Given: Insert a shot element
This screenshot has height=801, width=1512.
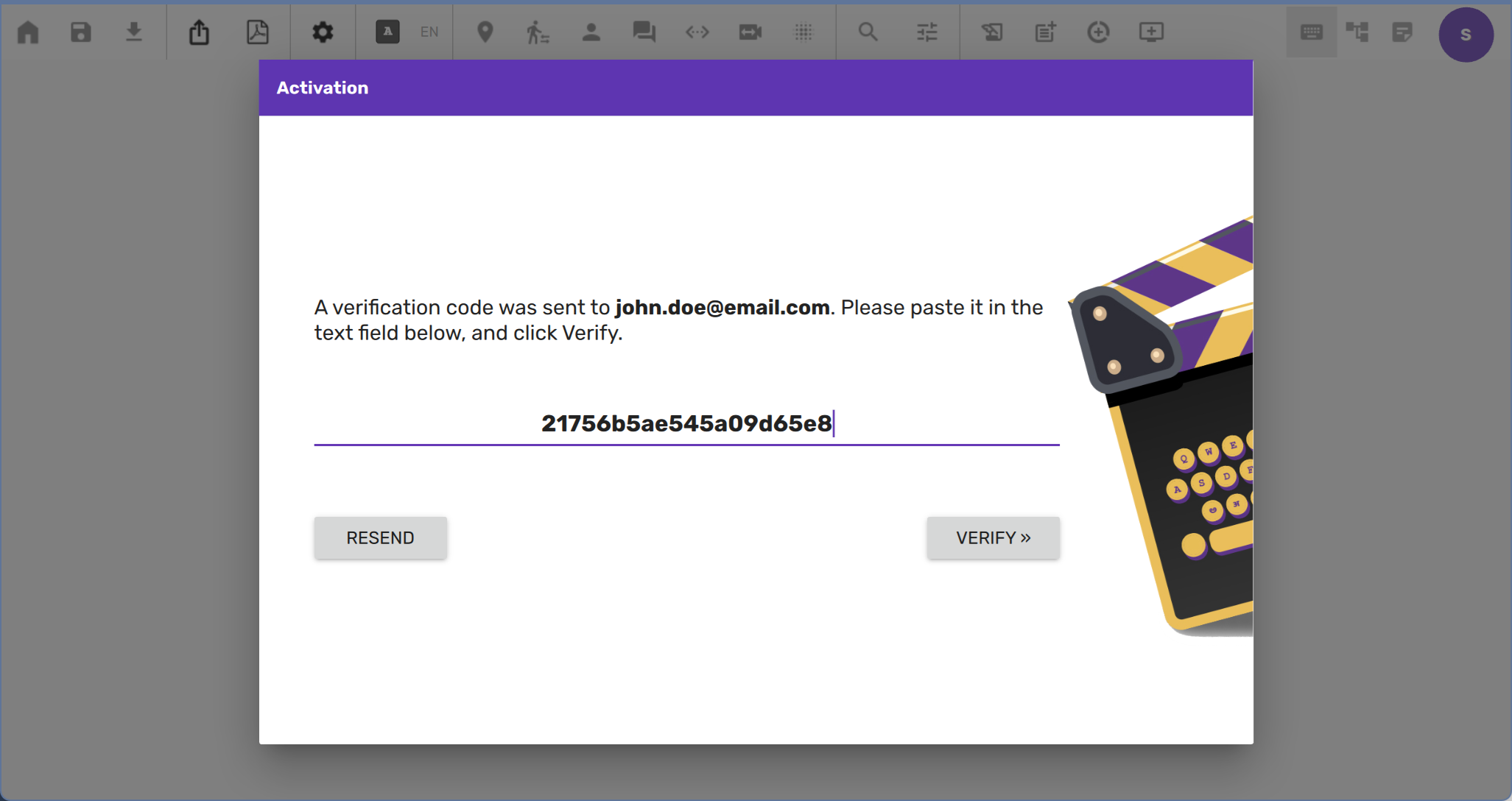Looking at the screenshot, I should point(750,32).
